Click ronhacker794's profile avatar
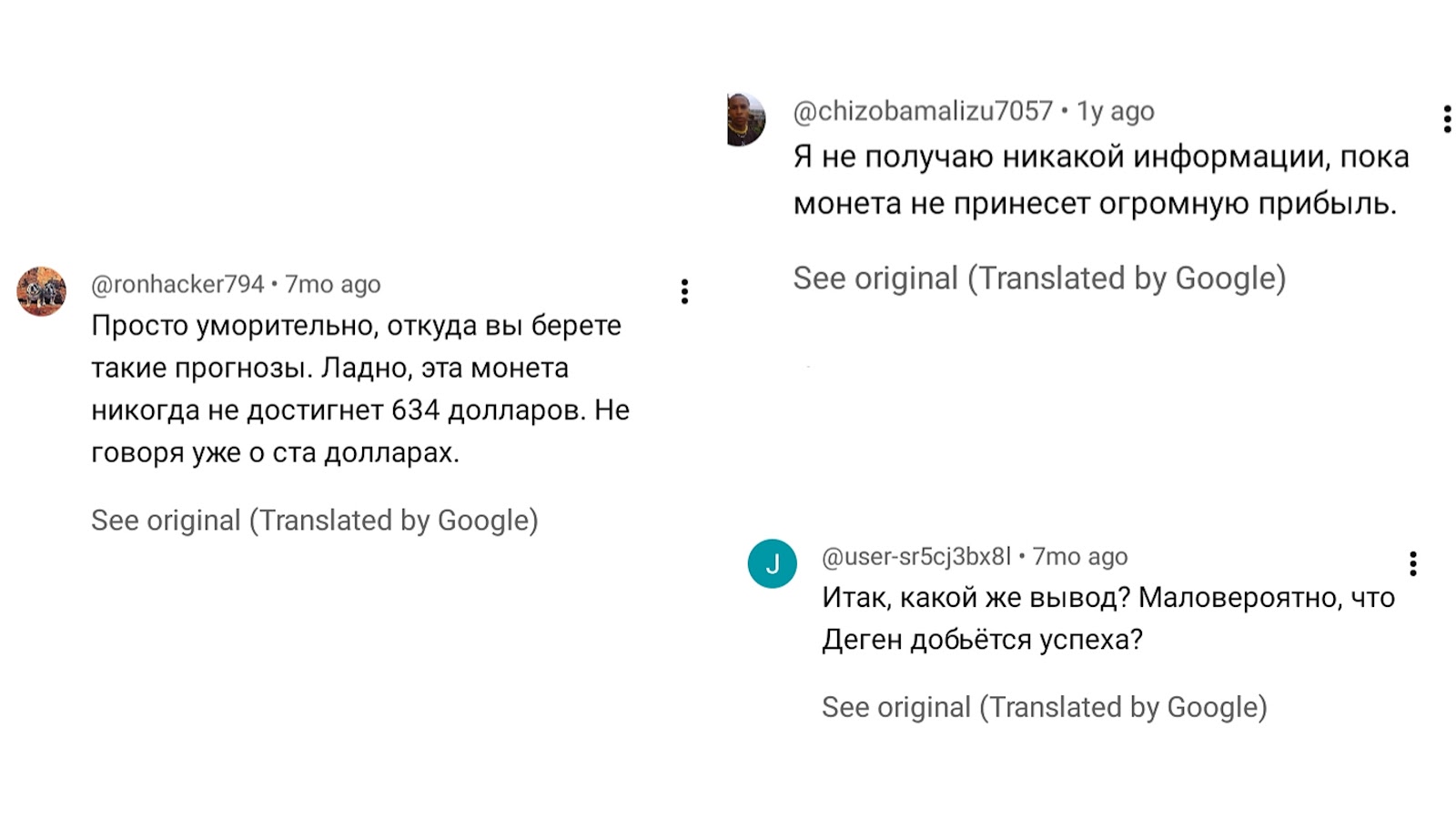Viewport: 1456px width, 819px height. click(x=42, y=291)
